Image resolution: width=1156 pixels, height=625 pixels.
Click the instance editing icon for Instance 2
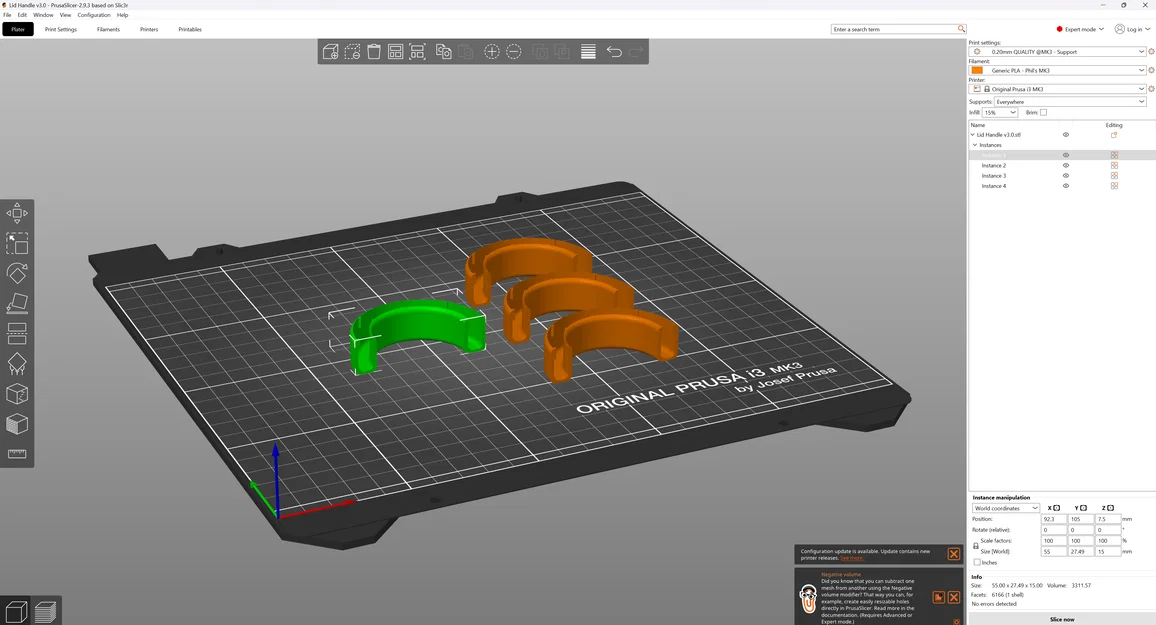point(1114,165)
